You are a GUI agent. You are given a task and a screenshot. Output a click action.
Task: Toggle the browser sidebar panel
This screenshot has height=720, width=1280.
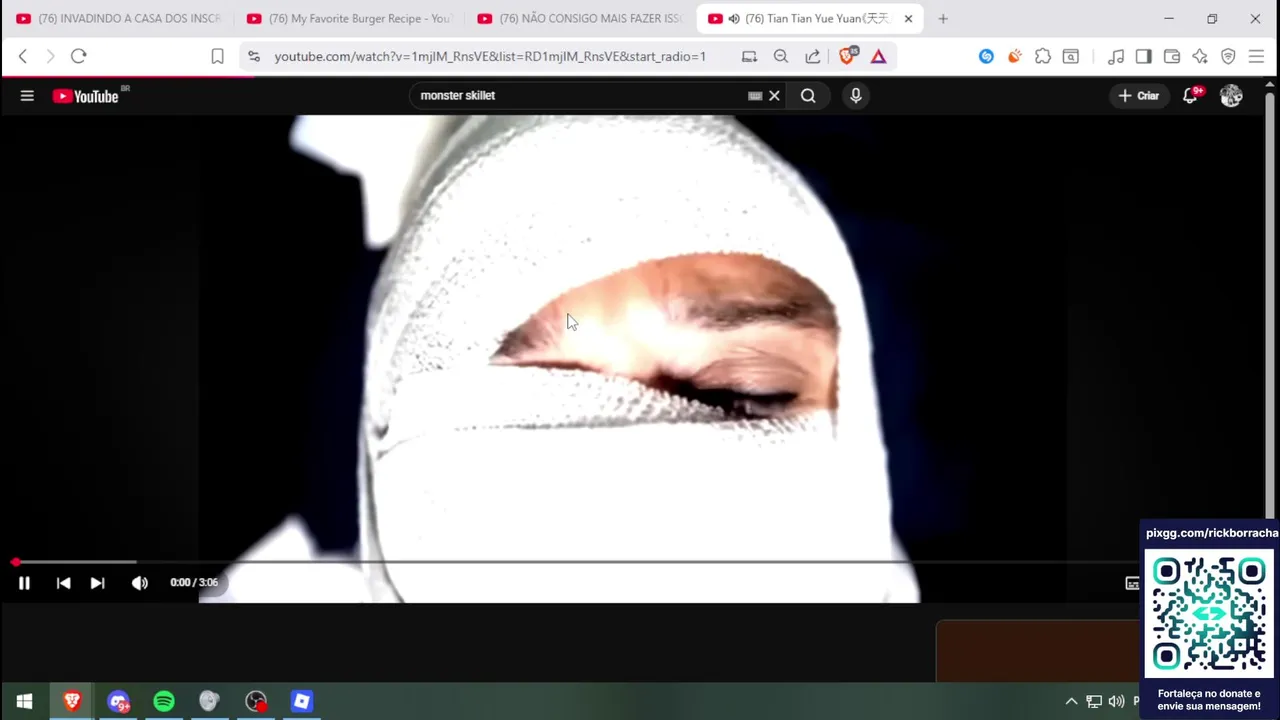pos(1144,57)
